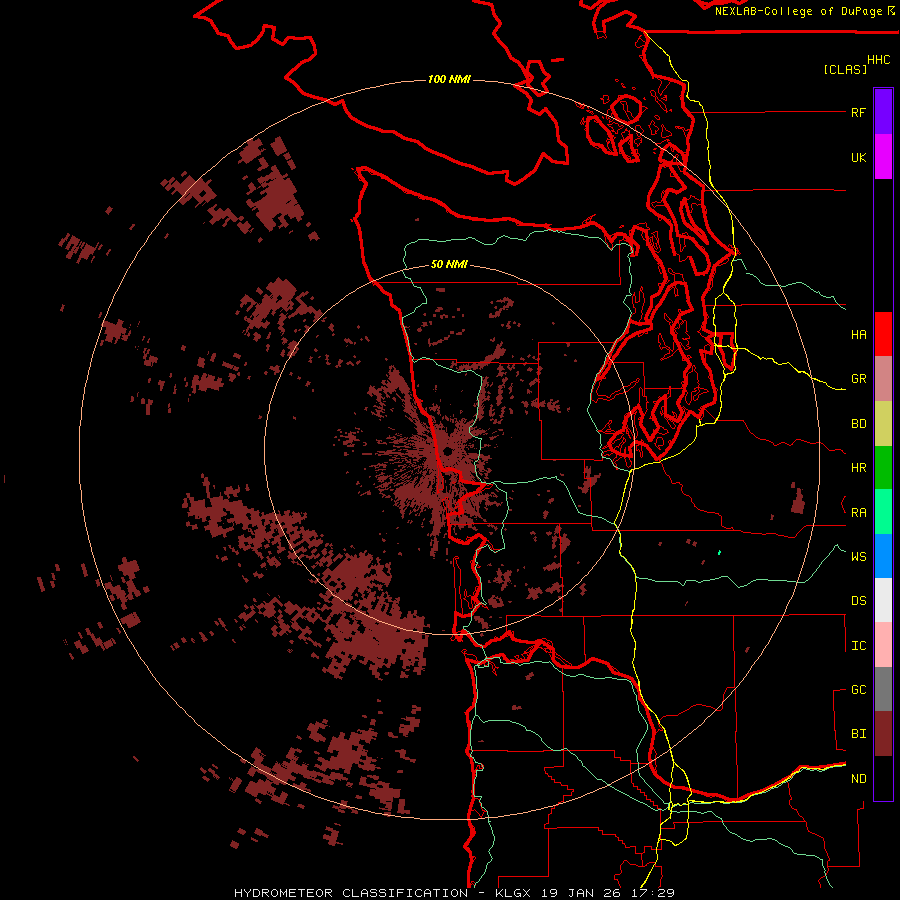Click the NEXLAB-College of DuPage text
900x900 pixels.
point(798,11)
